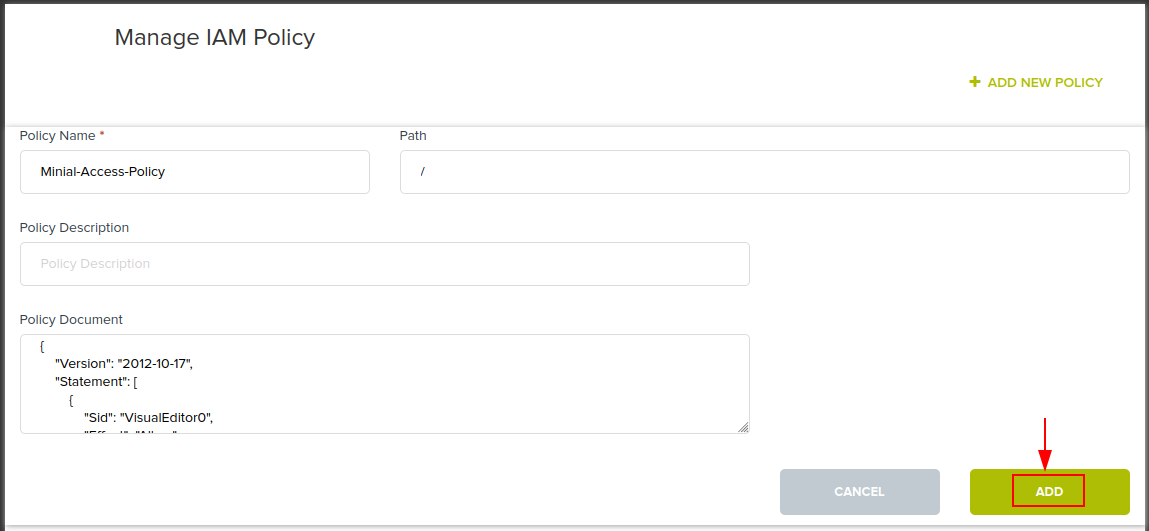Click into the Path text field

[x=764, y=172]
